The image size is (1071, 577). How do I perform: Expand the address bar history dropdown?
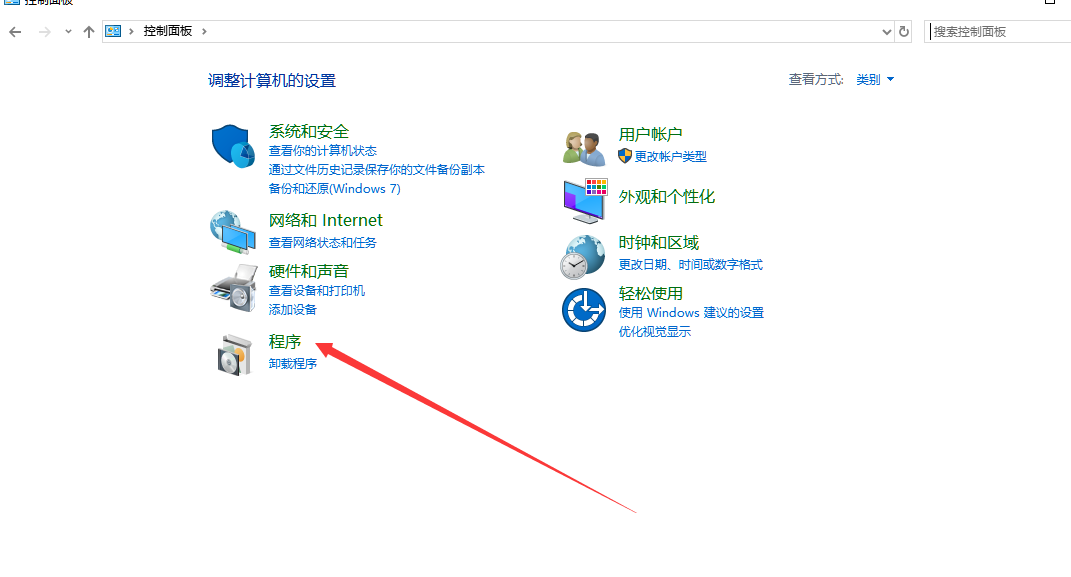(x=886, y=32)
